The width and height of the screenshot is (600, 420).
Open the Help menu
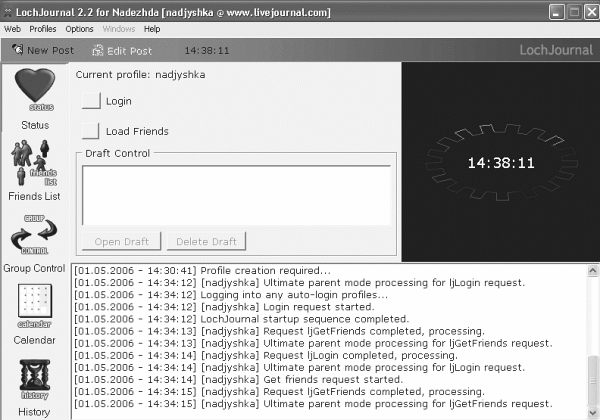click(152, 29)
